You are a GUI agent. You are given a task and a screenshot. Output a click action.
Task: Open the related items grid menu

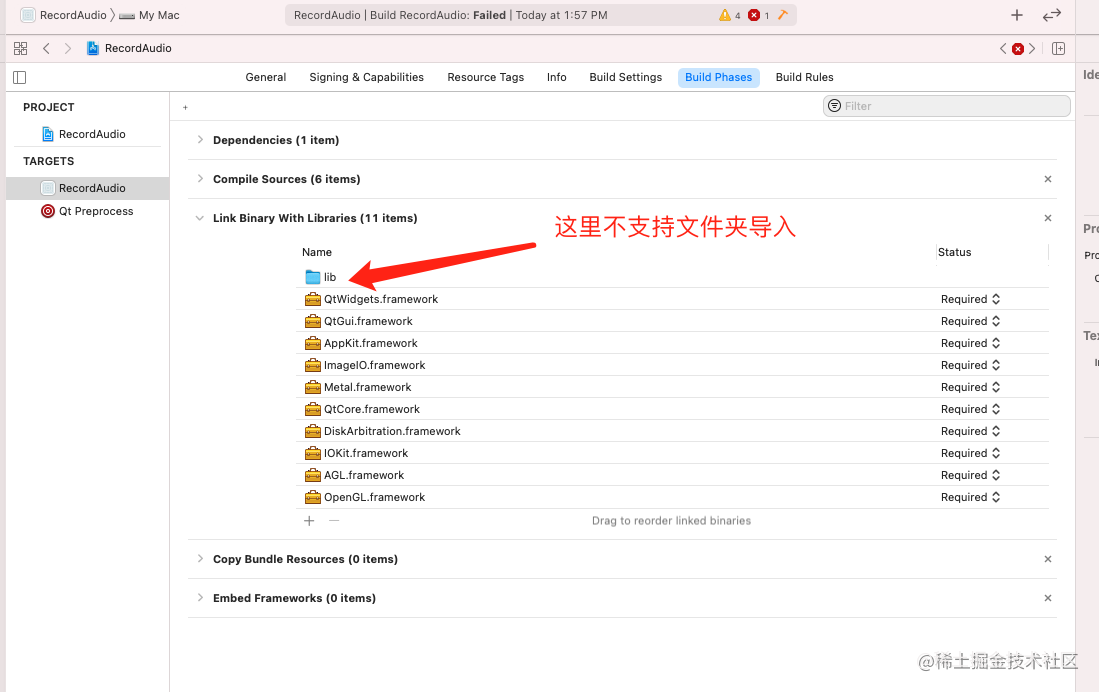click(20, 48)
